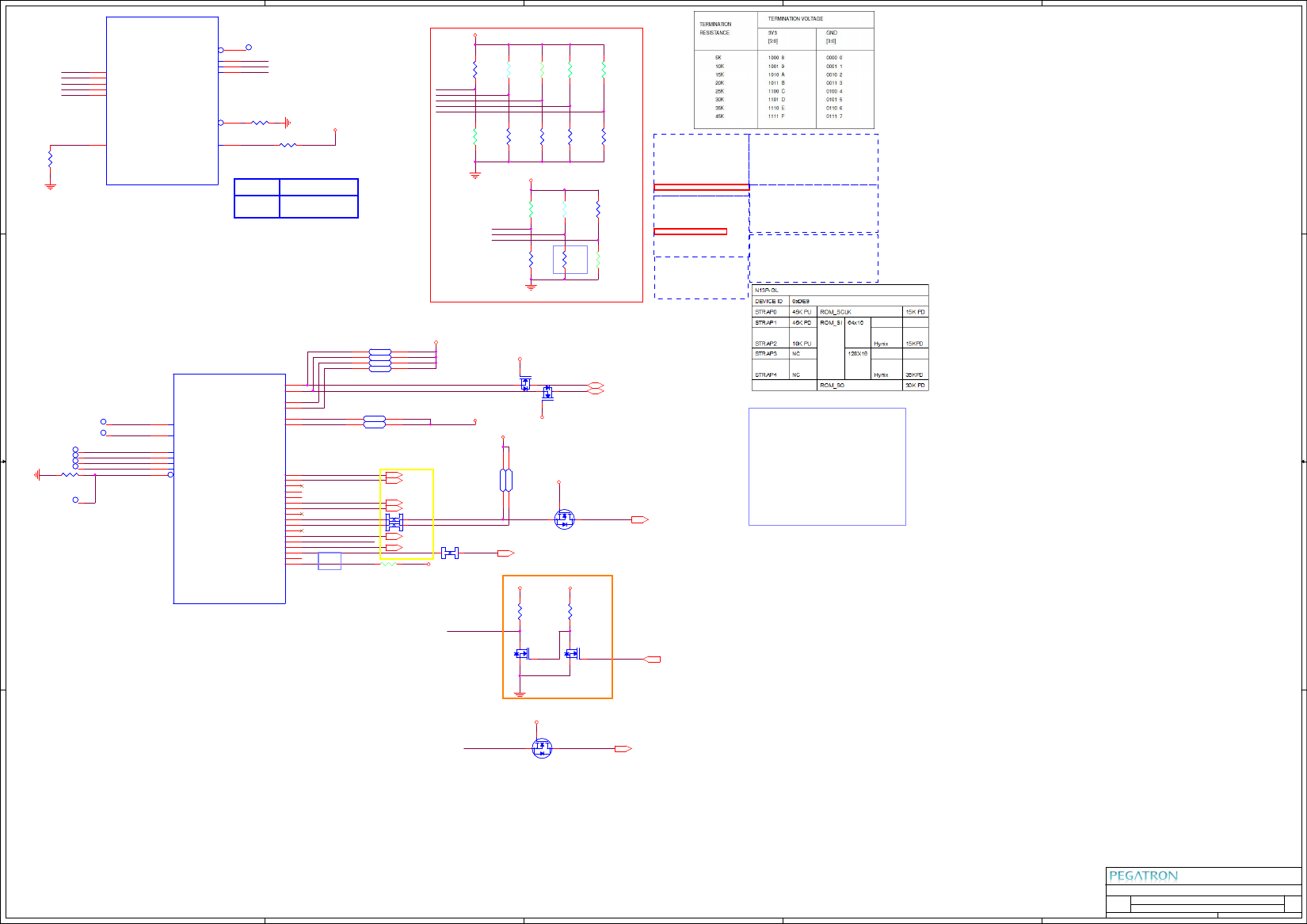Click the "45K PU" cell for STRAP0

point(802,312)
